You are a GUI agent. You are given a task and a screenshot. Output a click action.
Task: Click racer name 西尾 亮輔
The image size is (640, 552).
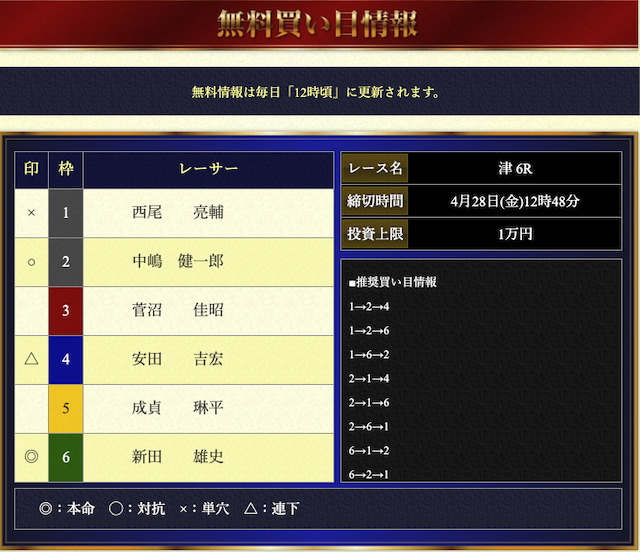[178, 212]
